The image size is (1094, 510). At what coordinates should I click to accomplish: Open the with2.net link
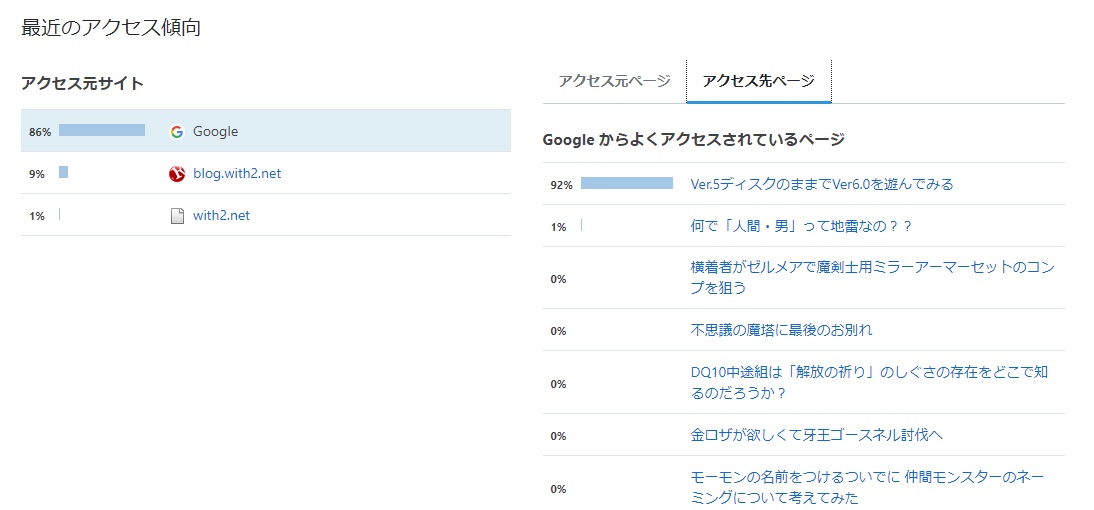click(221, 216)
